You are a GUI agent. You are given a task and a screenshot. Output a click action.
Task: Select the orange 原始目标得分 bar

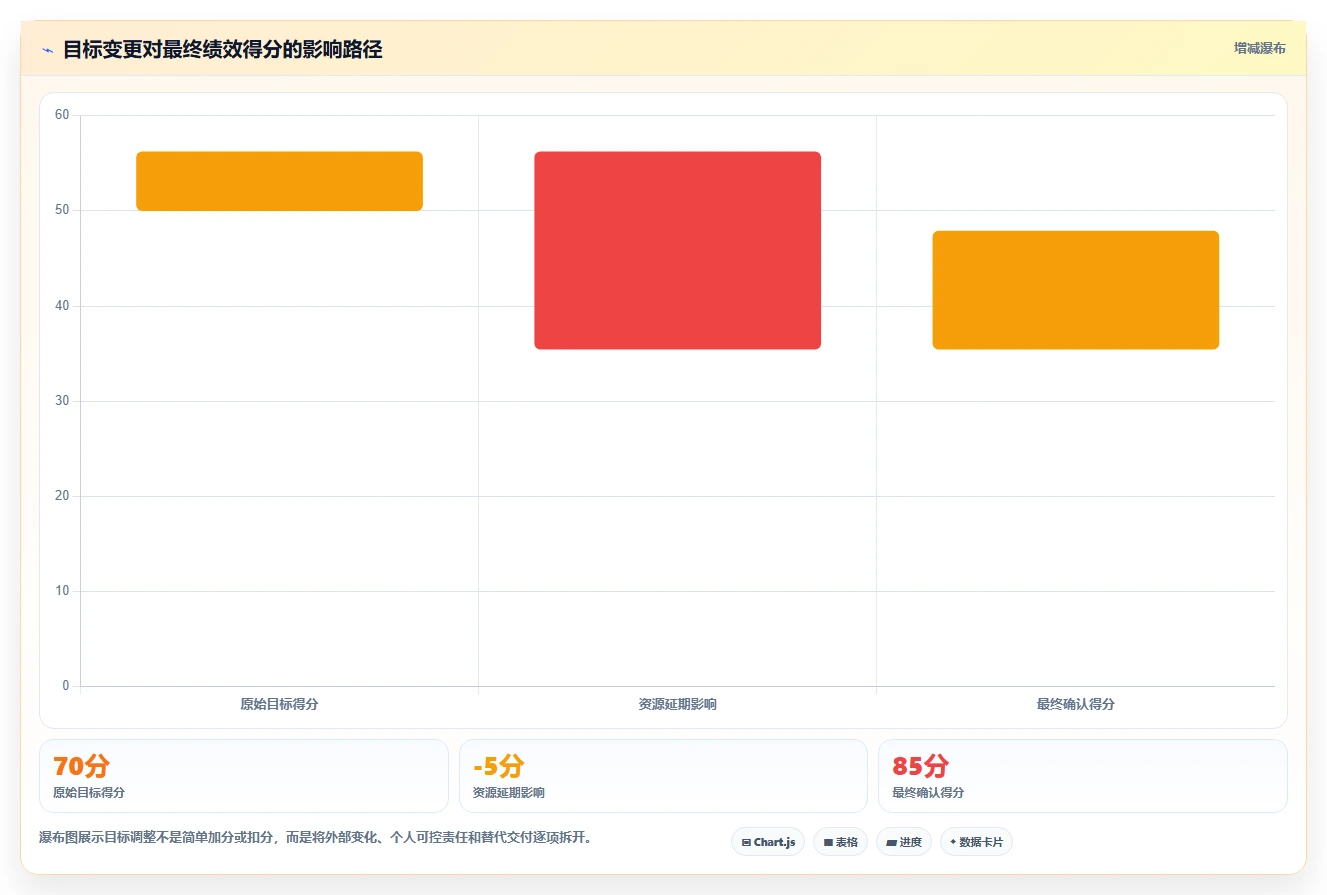click(x=279, y=181)
